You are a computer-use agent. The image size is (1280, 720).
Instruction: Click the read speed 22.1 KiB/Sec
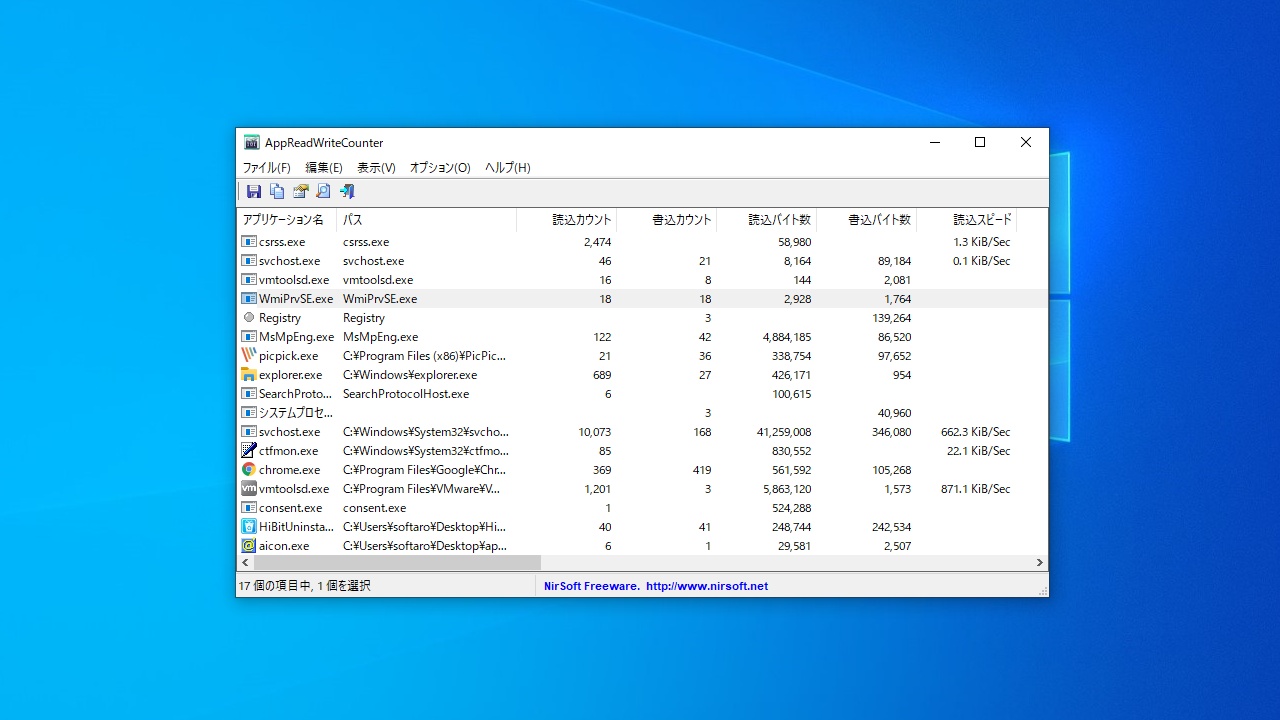click(979, 451)
